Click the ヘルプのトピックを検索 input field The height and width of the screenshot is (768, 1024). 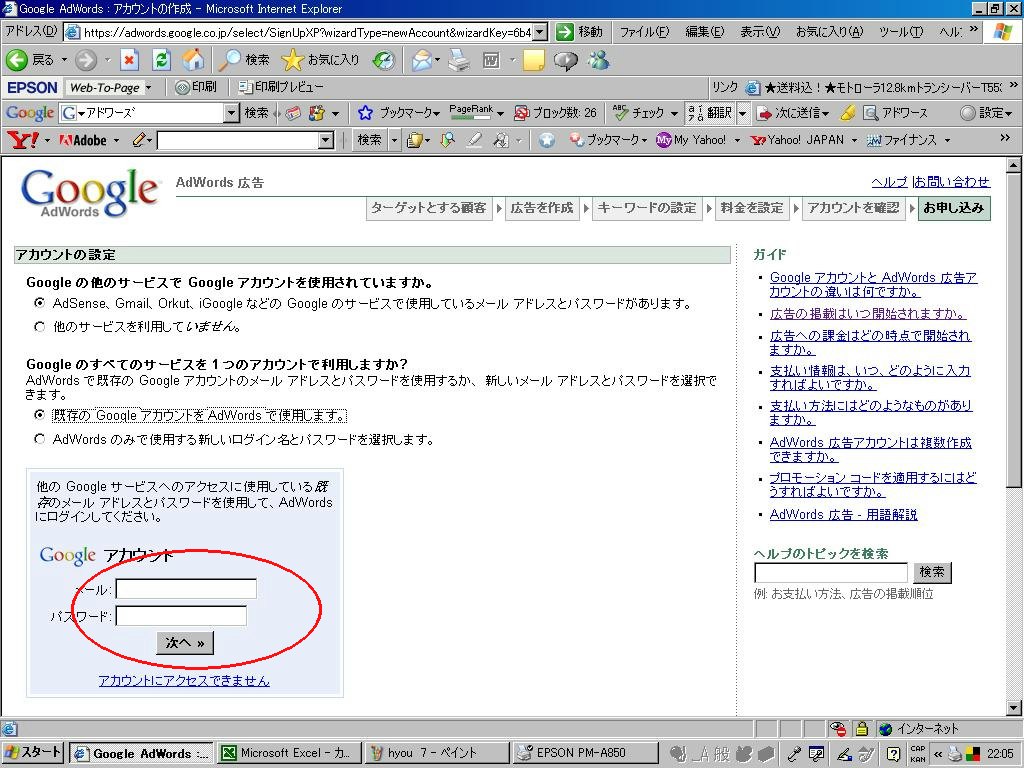831,573
